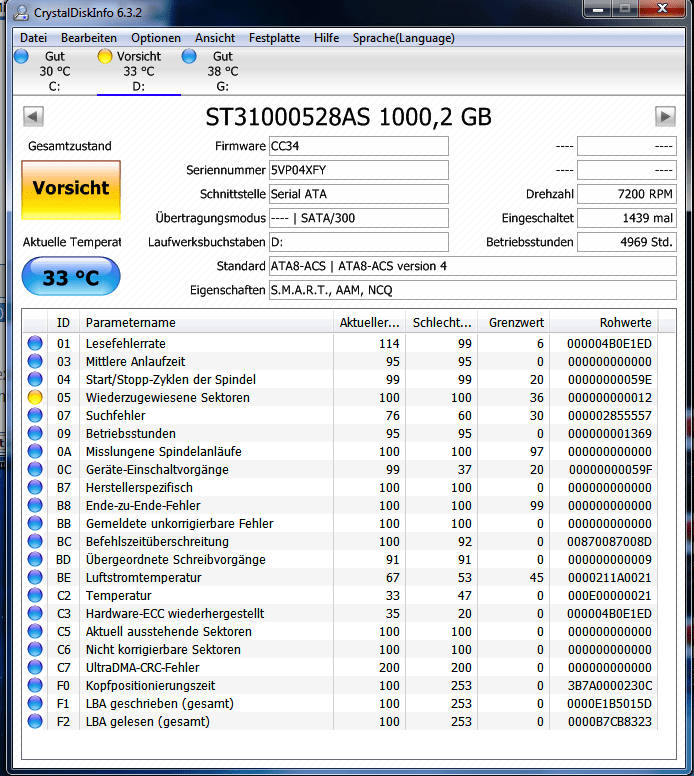Click the Schlecht... column header

coord(442,323)
